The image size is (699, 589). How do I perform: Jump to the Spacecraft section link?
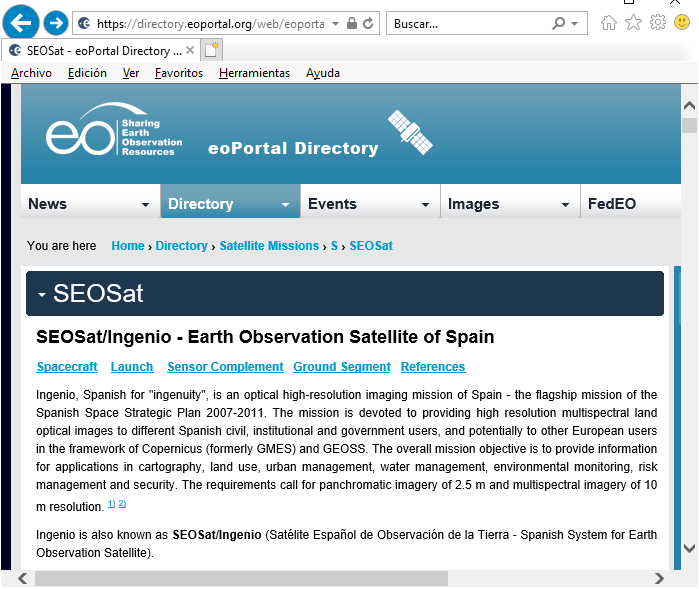click(67, 367)
